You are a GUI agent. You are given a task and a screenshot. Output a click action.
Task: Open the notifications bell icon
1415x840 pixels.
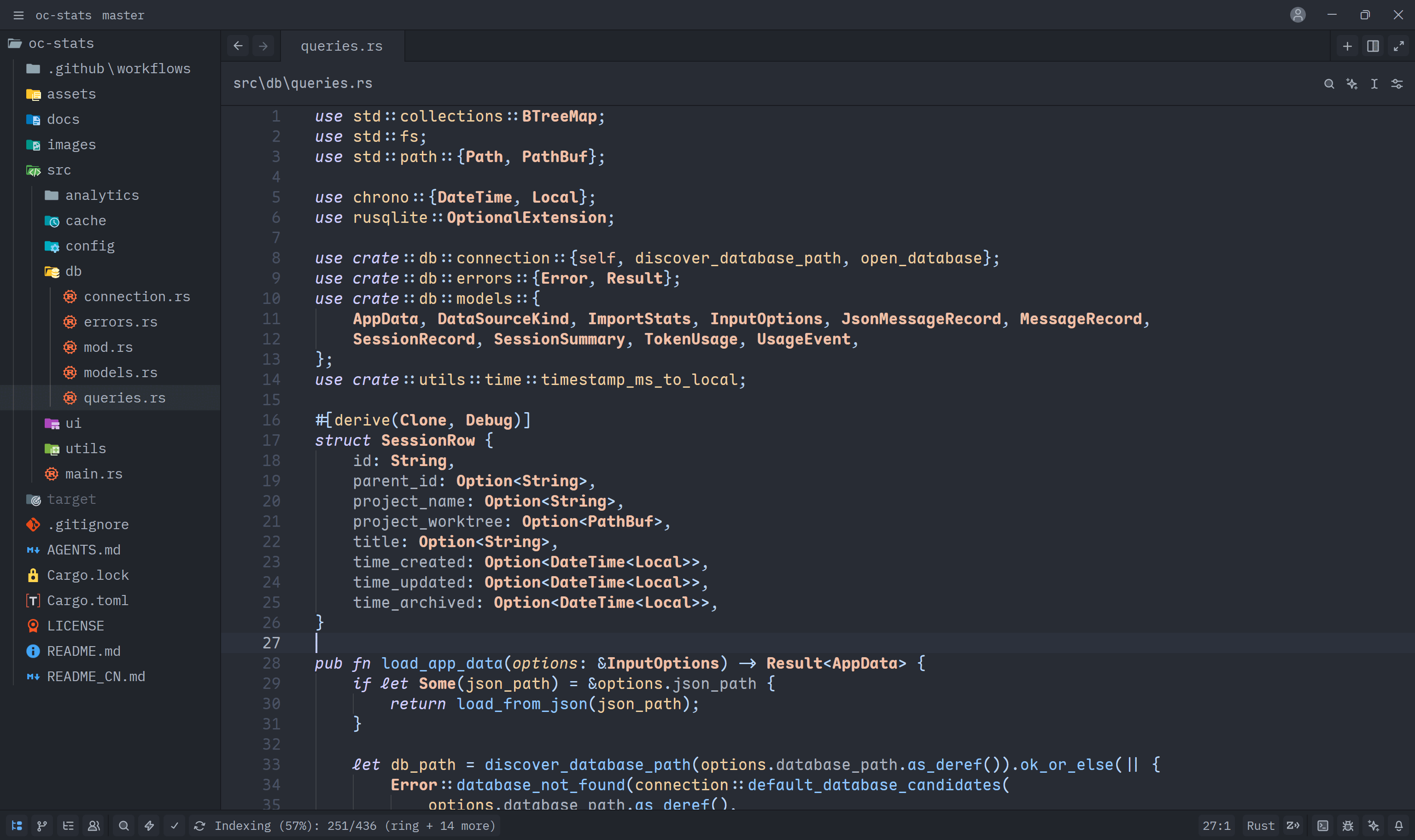pyautogui.click(x=1398, y=826)
